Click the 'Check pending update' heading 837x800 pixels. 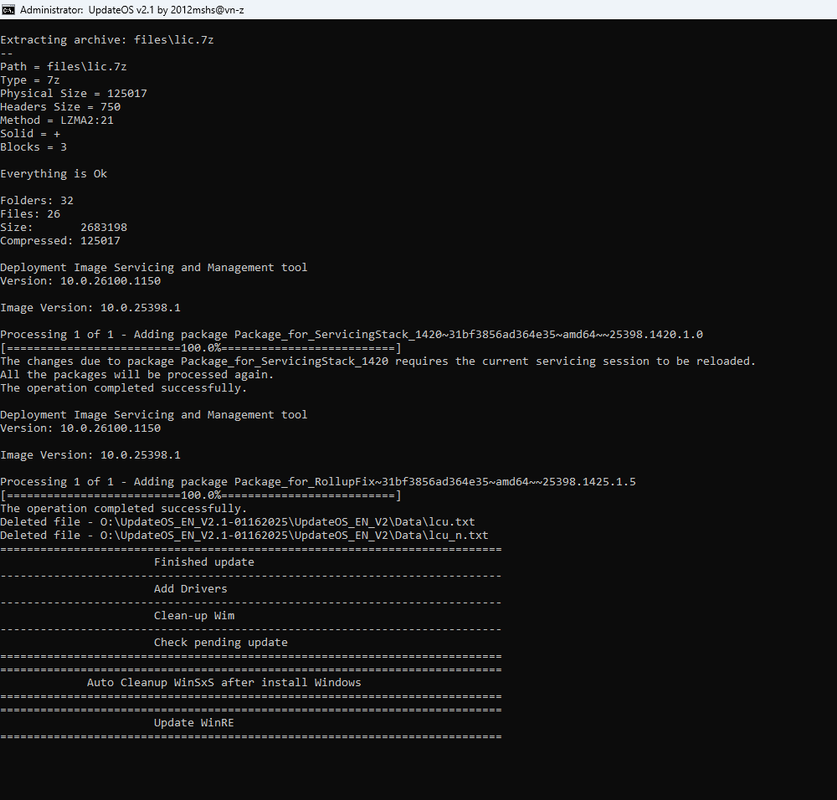[x=220, y=643]
